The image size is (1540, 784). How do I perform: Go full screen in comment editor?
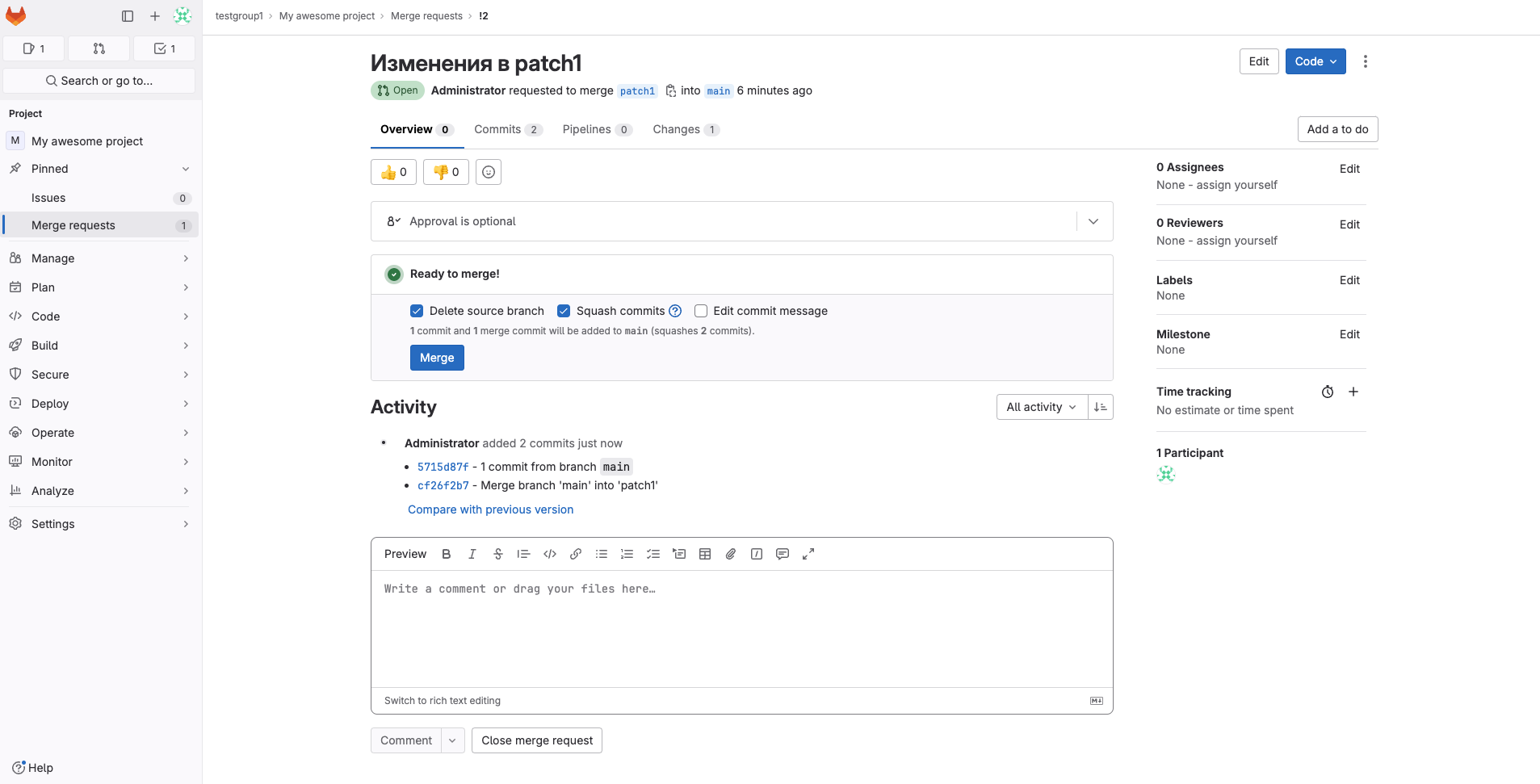point(808,554)
